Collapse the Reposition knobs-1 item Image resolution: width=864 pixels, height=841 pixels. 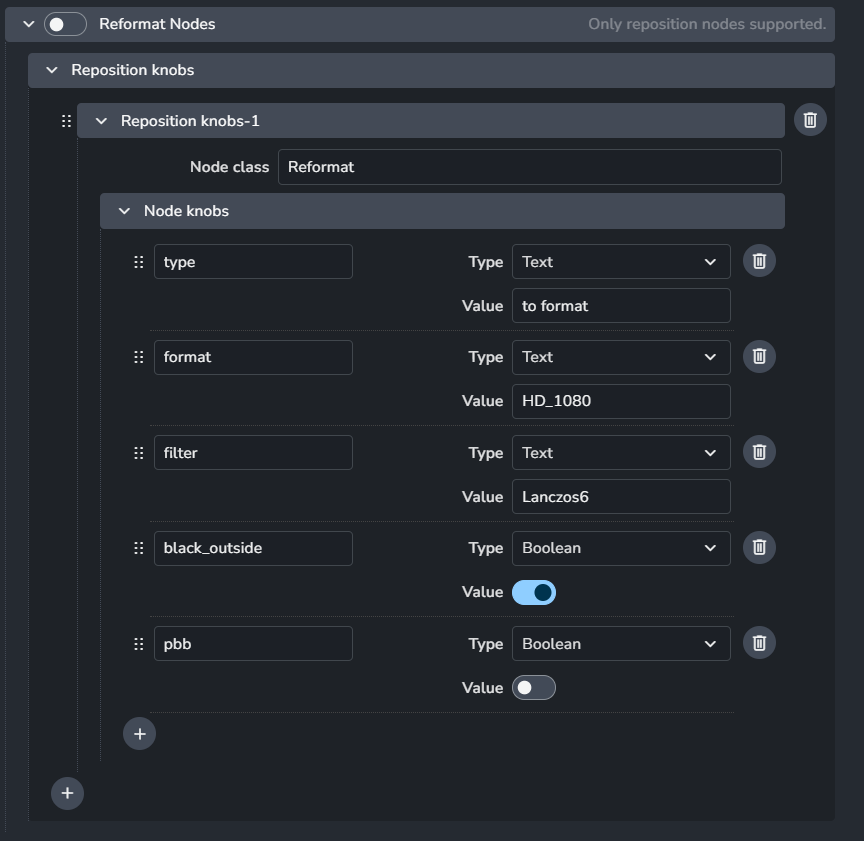click(101, 121)
